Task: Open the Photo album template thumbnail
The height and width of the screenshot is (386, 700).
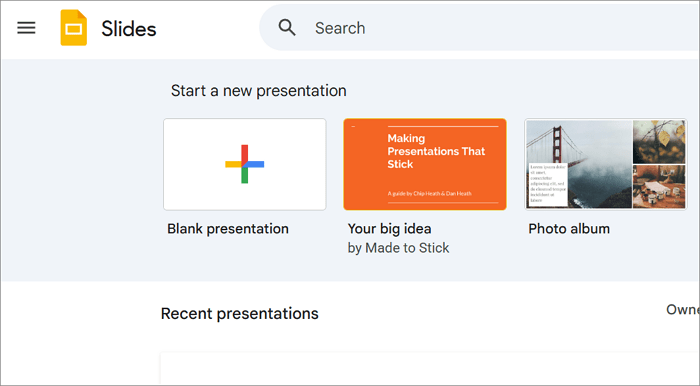Action: click(x=606, y=164)
